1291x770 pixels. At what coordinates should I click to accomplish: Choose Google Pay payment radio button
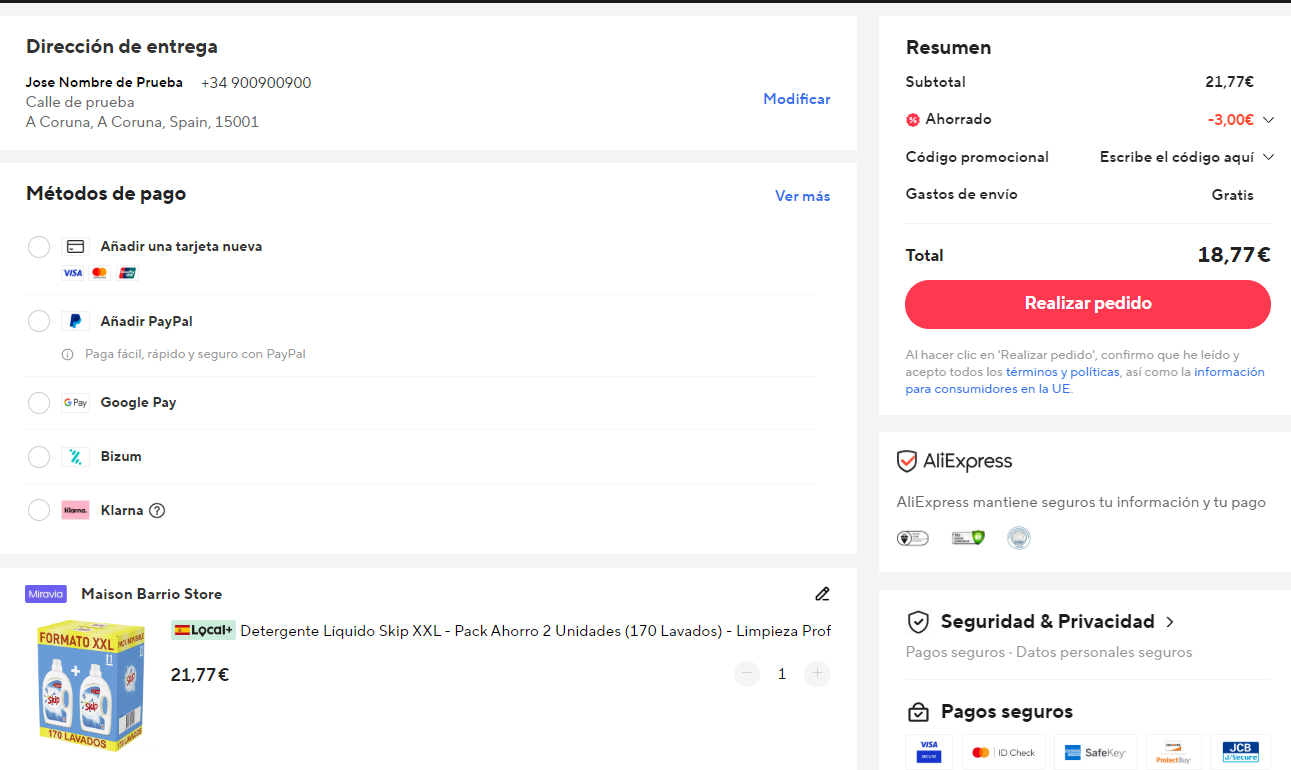[x=39, y=403]
